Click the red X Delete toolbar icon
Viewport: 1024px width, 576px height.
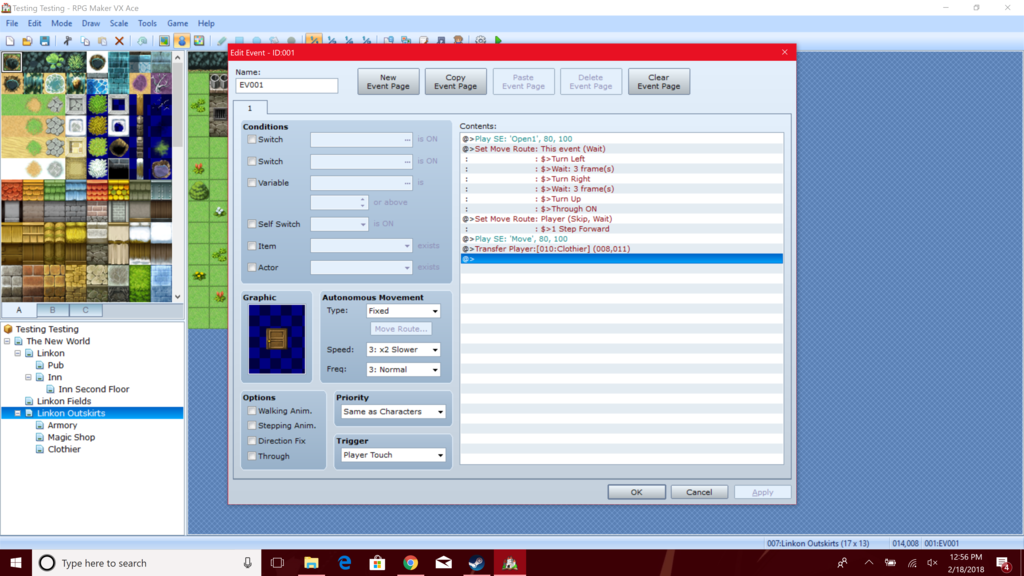pos(119,41)
